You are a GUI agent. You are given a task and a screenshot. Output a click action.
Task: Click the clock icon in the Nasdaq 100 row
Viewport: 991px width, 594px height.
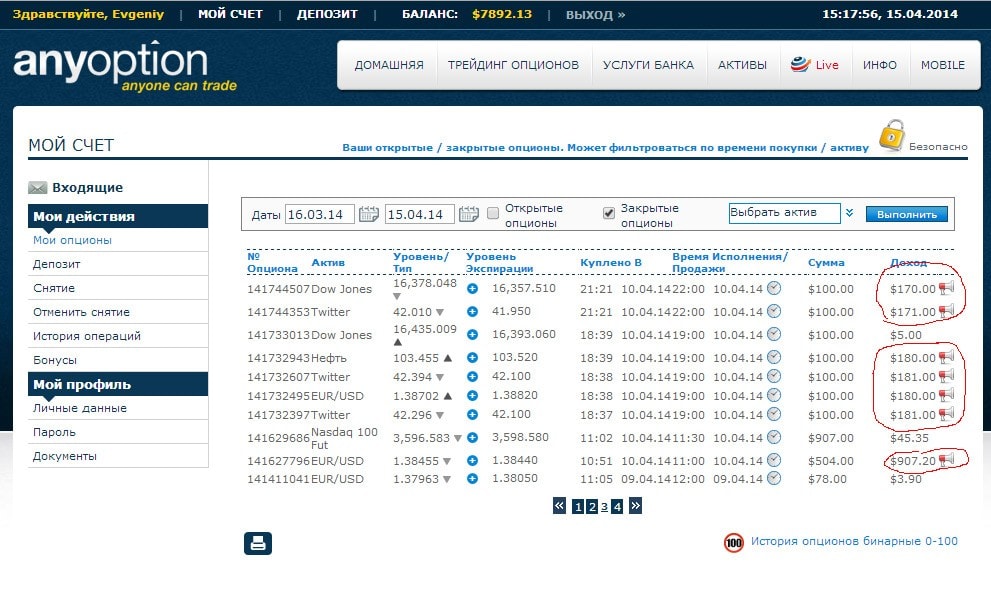(x=774, y=437)
